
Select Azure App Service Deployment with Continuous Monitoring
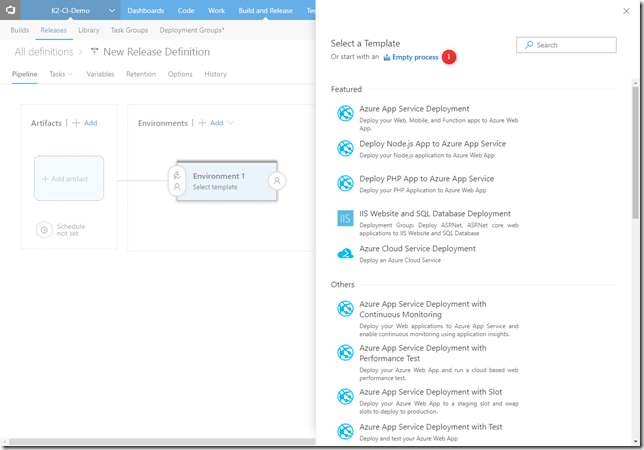point(423,309)
